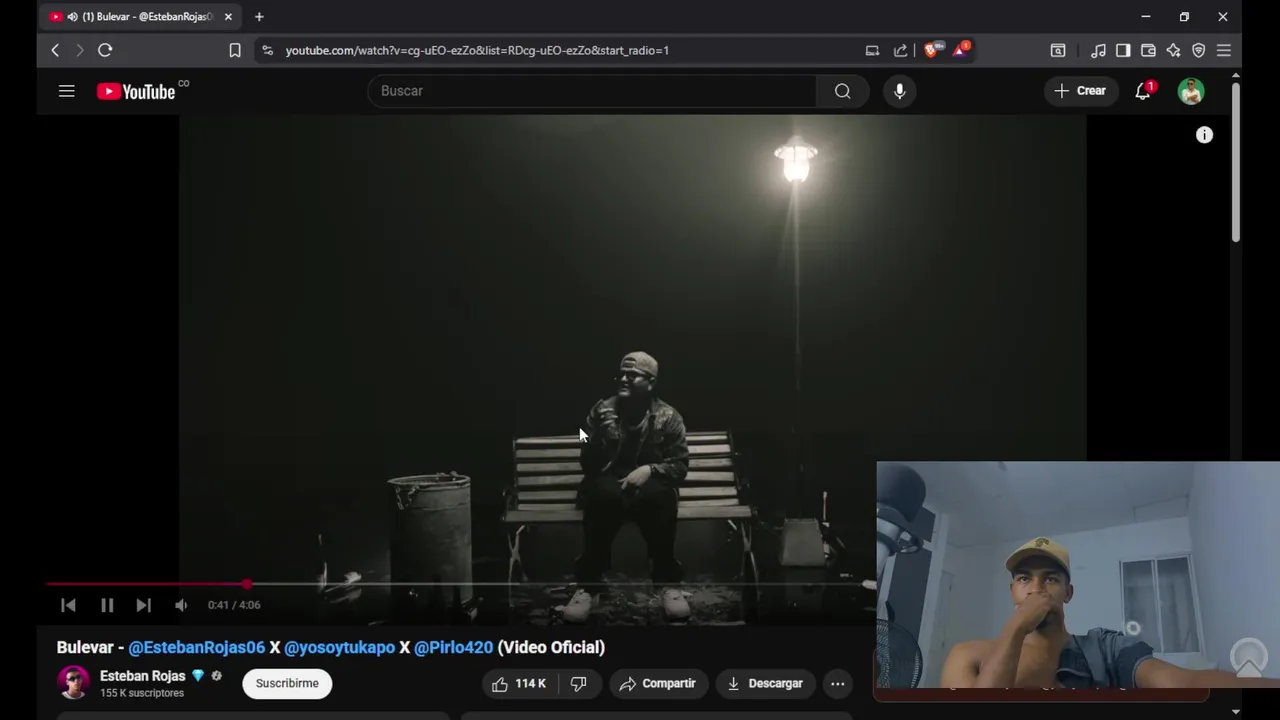Toggle the browser sidebar panel
1280x720 pixels.
pos(1123,50)
